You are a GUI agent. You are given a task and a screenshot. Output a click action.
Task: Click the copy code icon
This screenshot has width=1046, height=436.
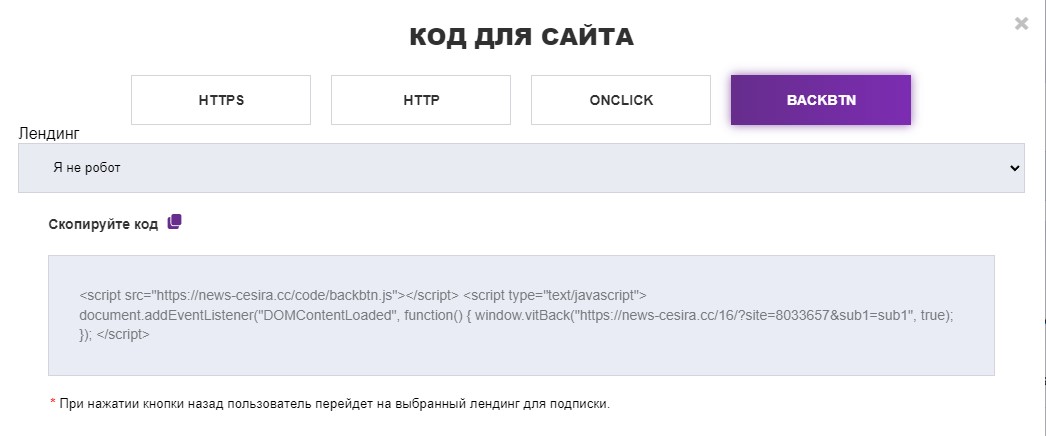(175, 222)
